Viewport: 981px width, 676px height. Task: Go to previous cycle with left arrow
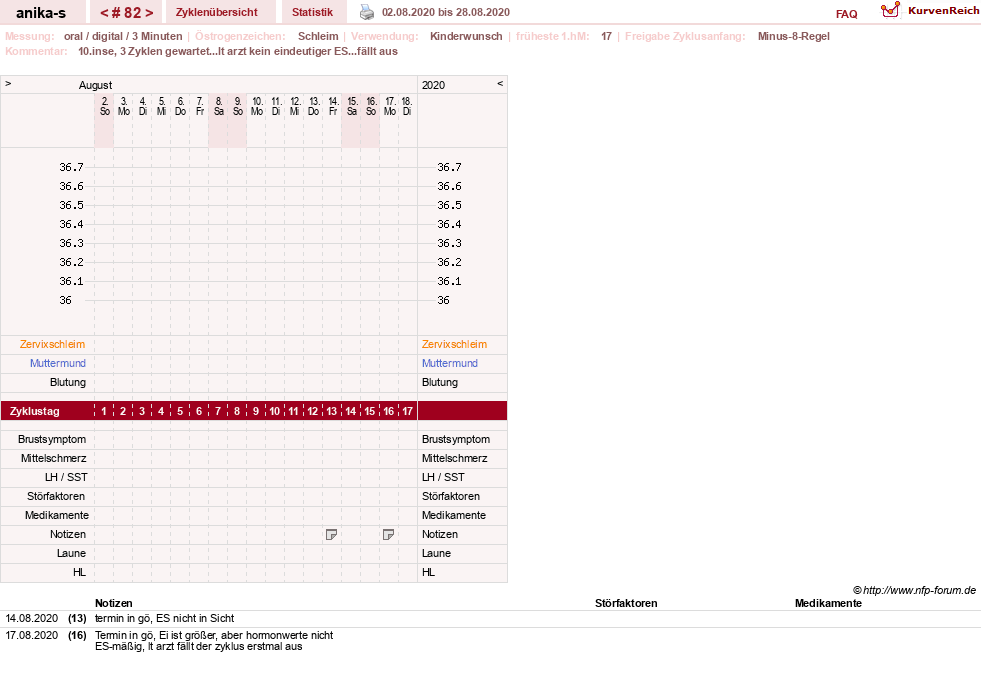[104, 13]
